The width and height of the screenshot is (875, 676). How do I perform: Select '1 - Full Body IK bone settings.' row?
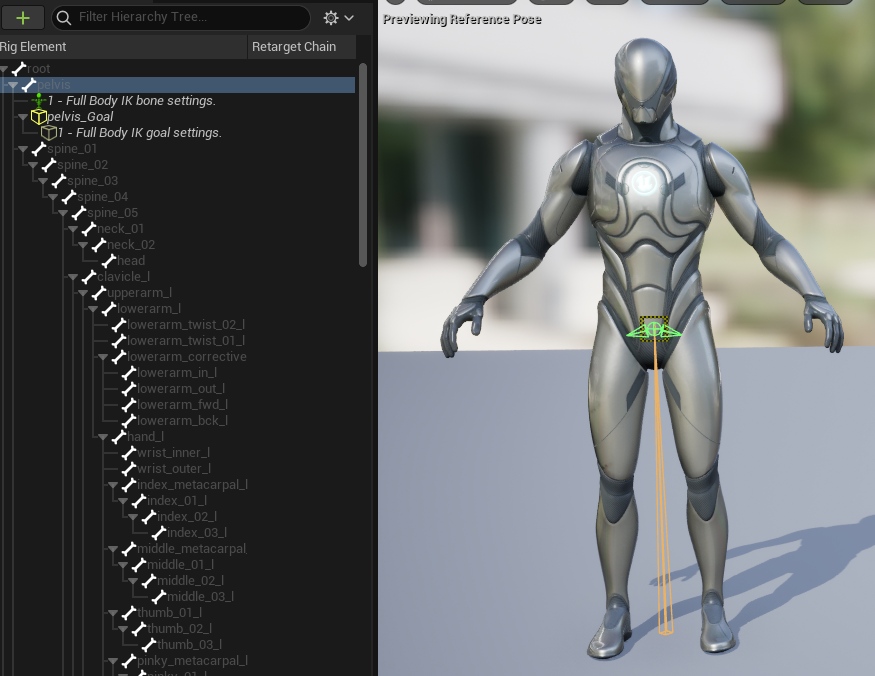pyautogui.click(x=177, y=100)
